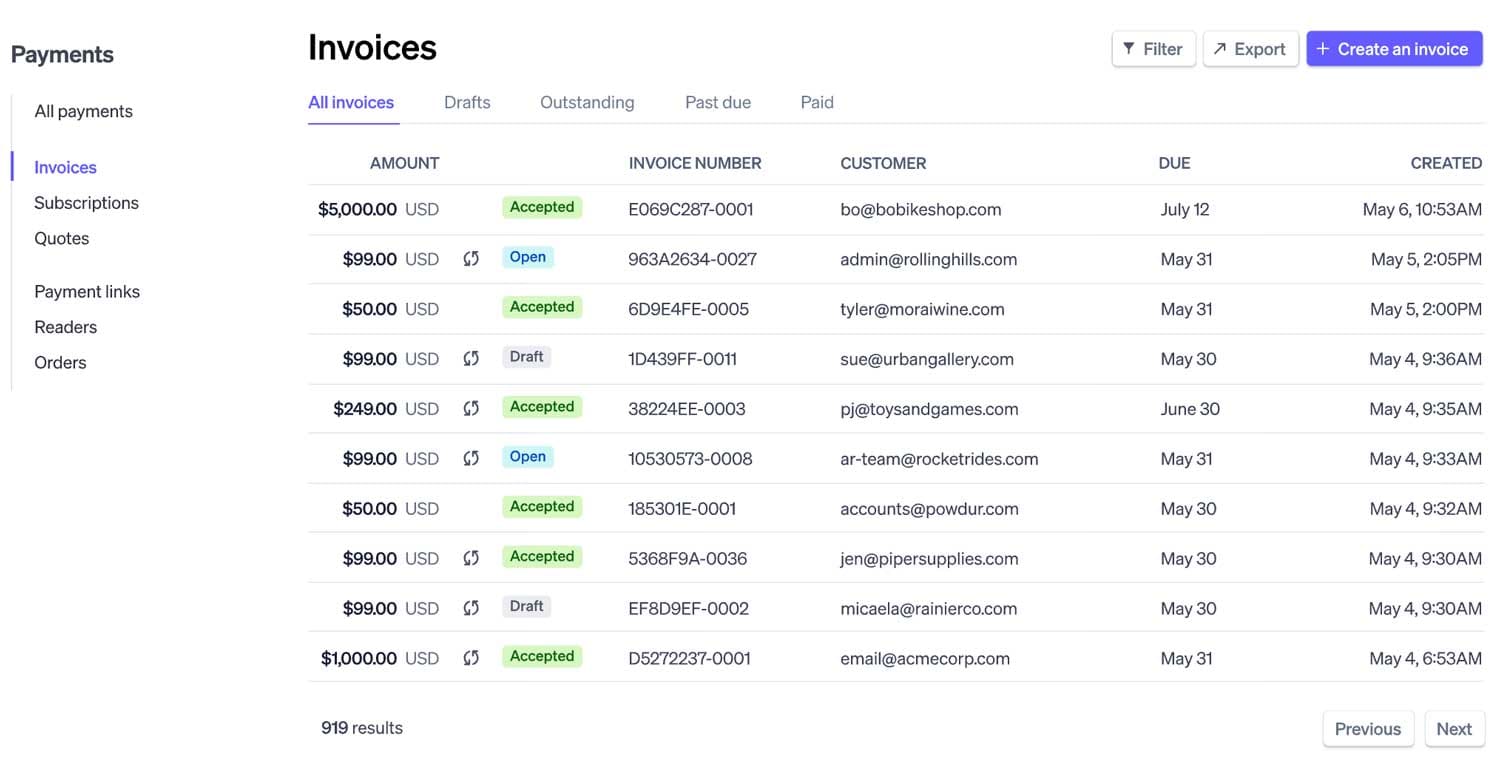Open Subscriptions in the sidebar
Screen dimensions: 1500x763
(86, 203)
